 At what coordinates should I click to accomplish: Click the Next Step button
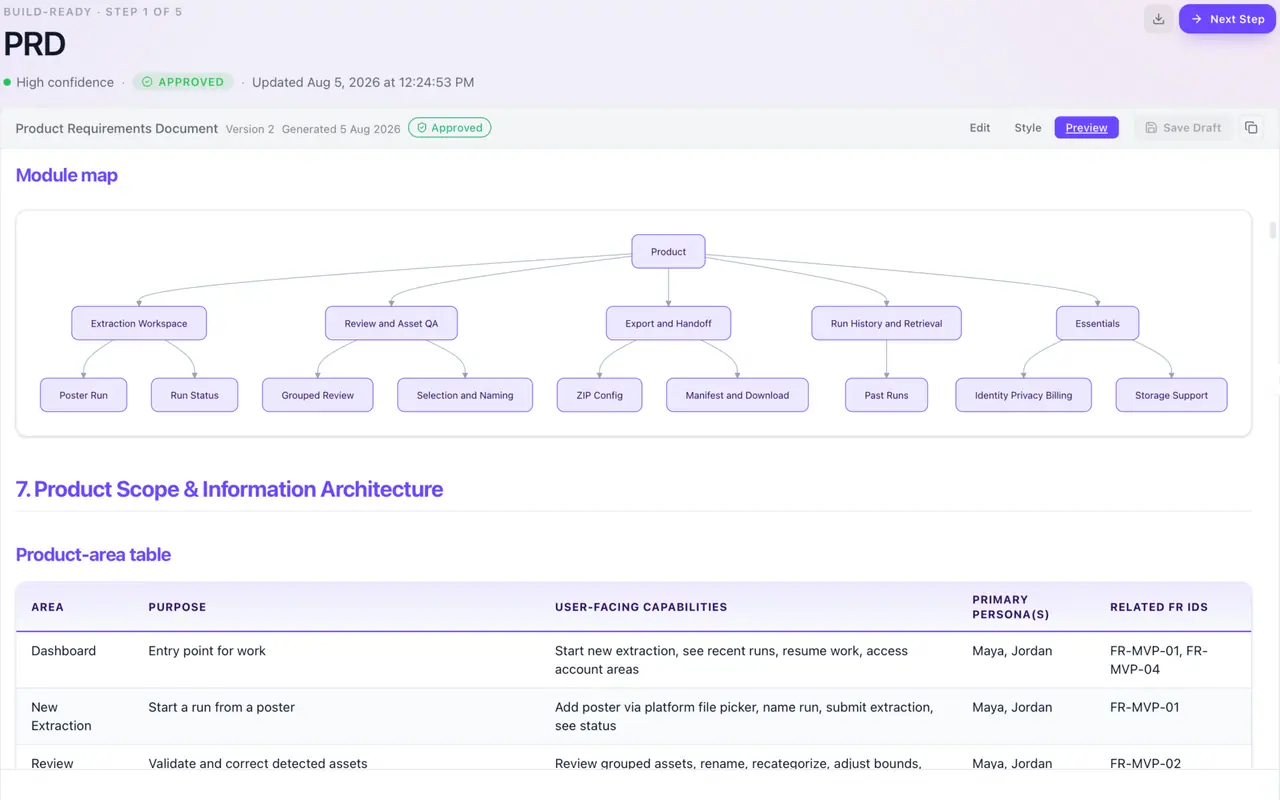pyautogui.click(x=1227, y=19)
